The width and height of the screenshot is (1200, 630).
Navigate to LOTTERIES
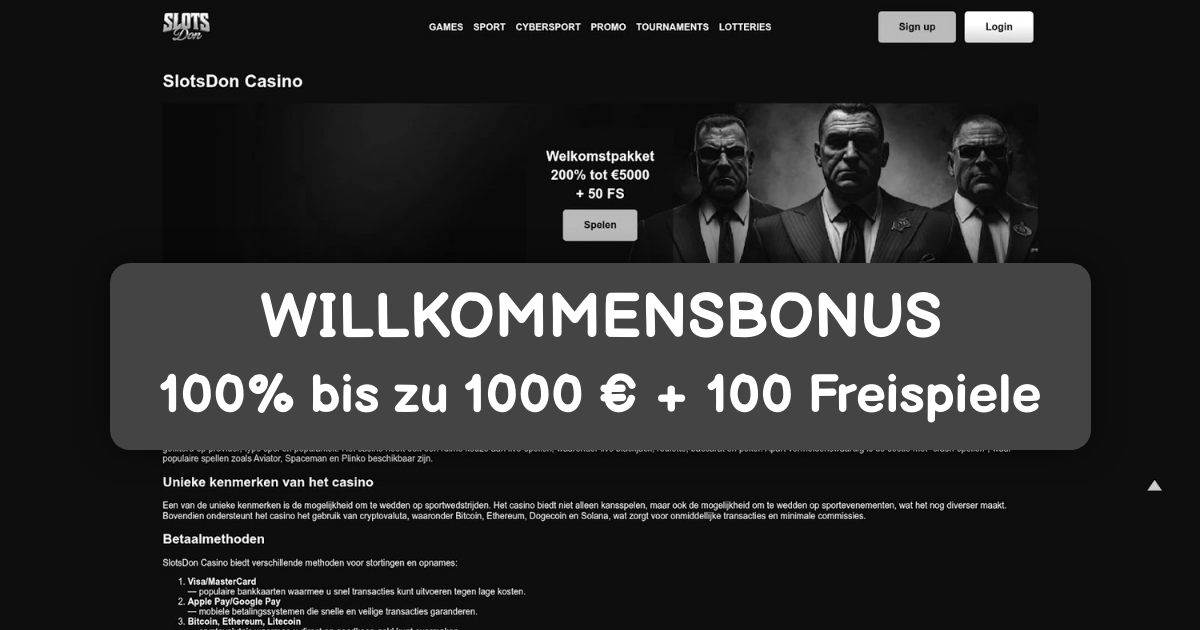point(745,27)
